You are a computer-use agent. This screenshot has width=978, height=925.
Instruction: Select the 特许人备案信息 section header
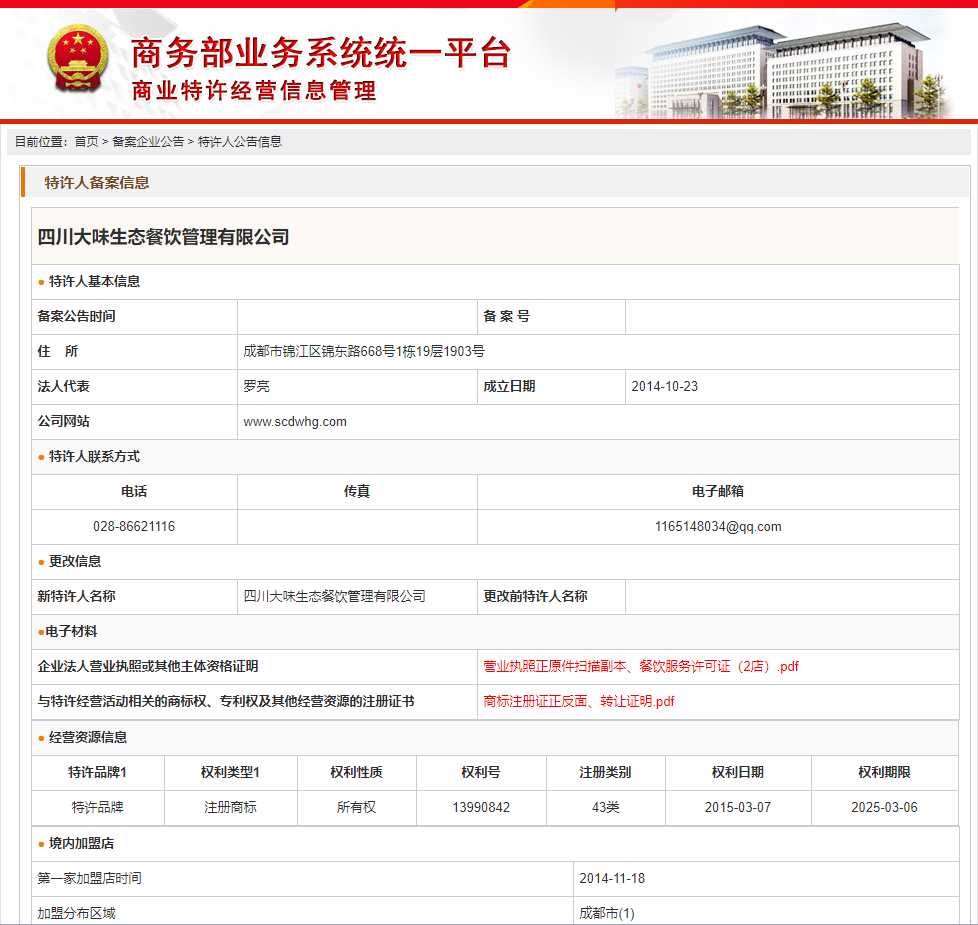coord(97,183)
